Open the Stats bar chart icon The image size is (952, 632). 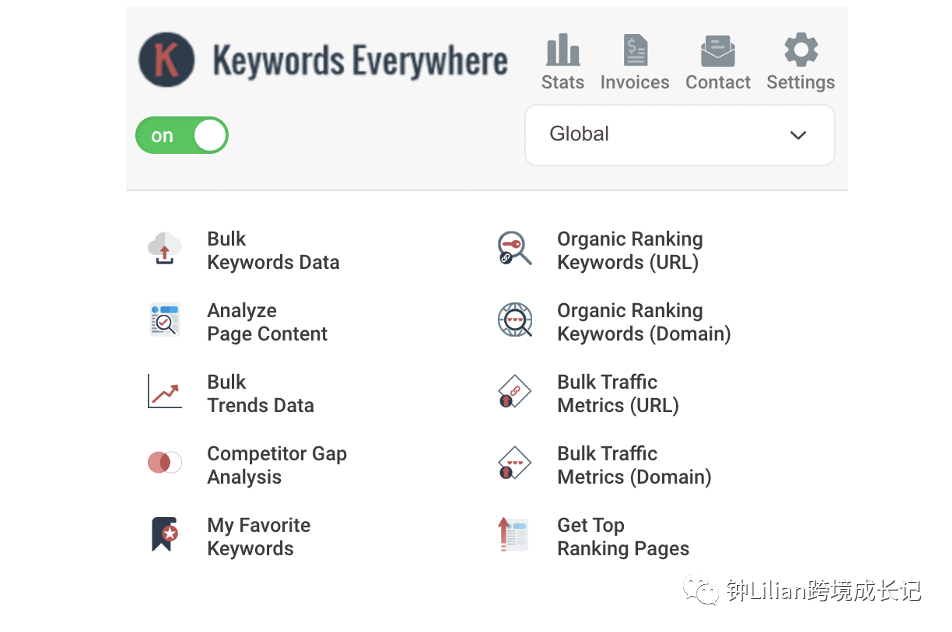pos(563,49)
